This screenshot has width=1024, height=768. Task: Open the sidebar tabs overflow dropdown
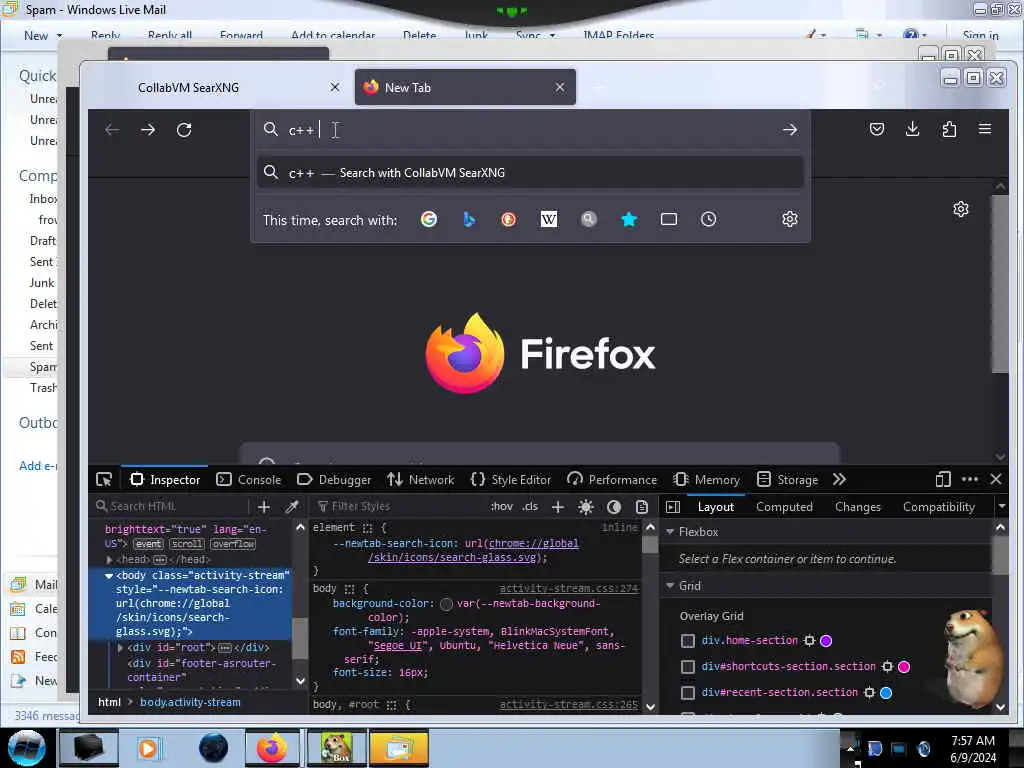[1001, 506]
